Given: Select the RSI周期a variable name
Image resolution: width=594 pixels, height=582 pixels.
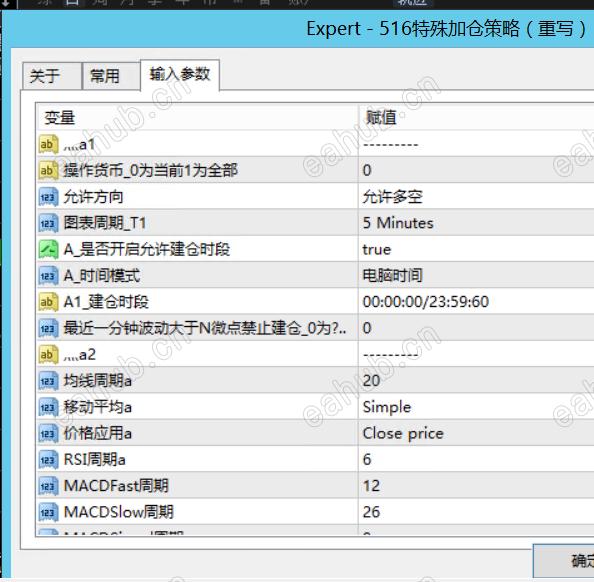Looking at the screenshot, I should 94,460.
